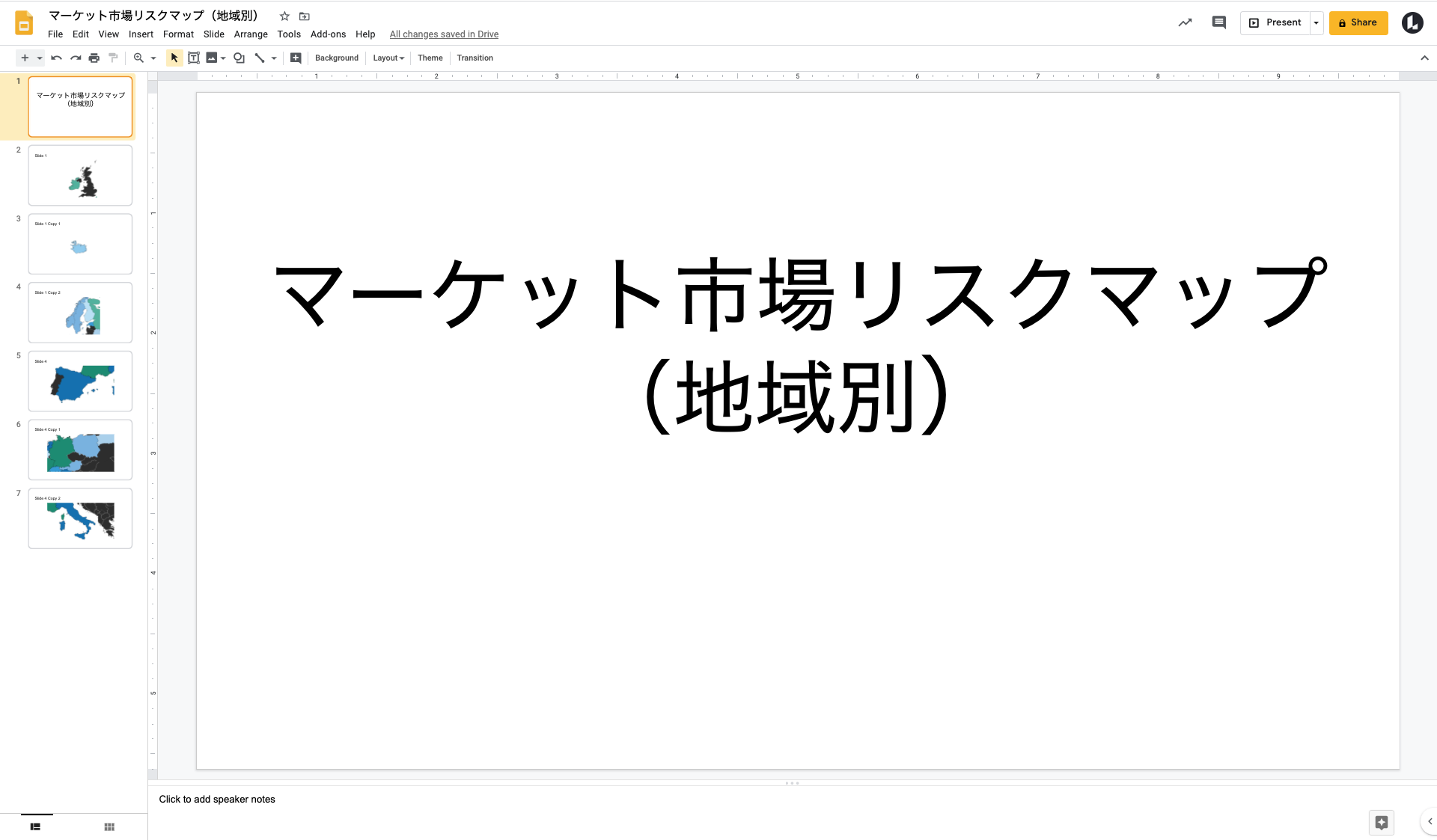The image size is (1437, 840).
Task: Print the presentation
Action: pyautogui.click(x=94, y=58)
